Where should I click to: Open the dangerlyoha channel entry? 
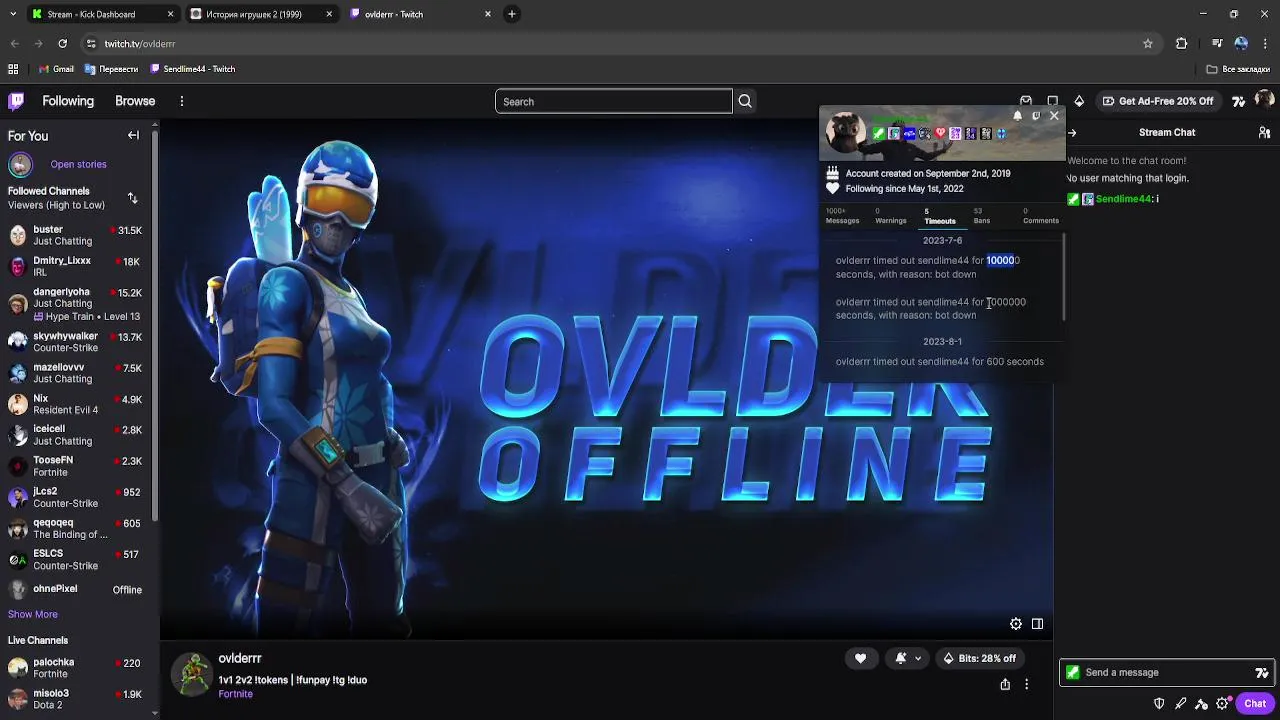tap(76, 304)
